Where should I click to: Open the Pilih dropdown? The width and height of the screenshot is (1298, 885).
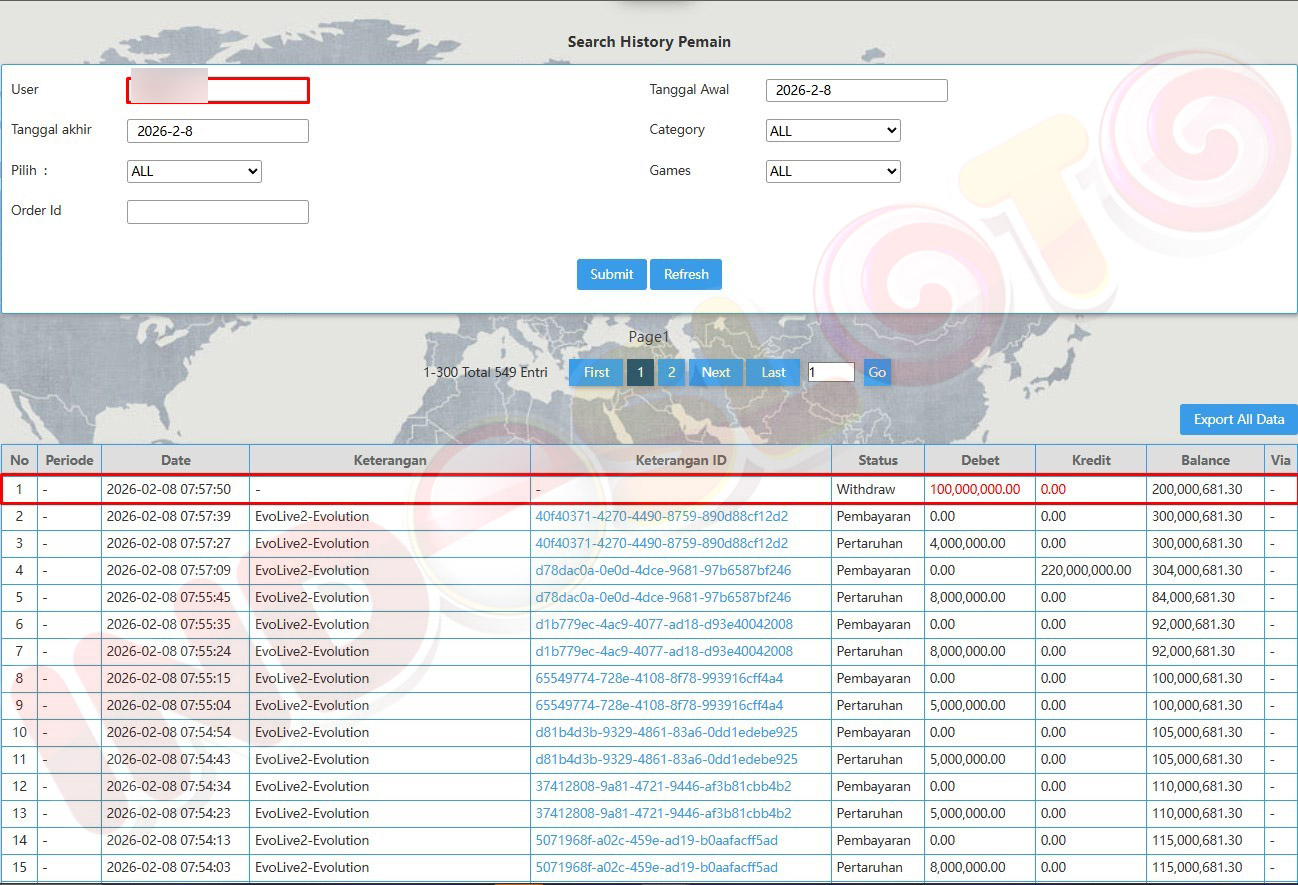194,171
